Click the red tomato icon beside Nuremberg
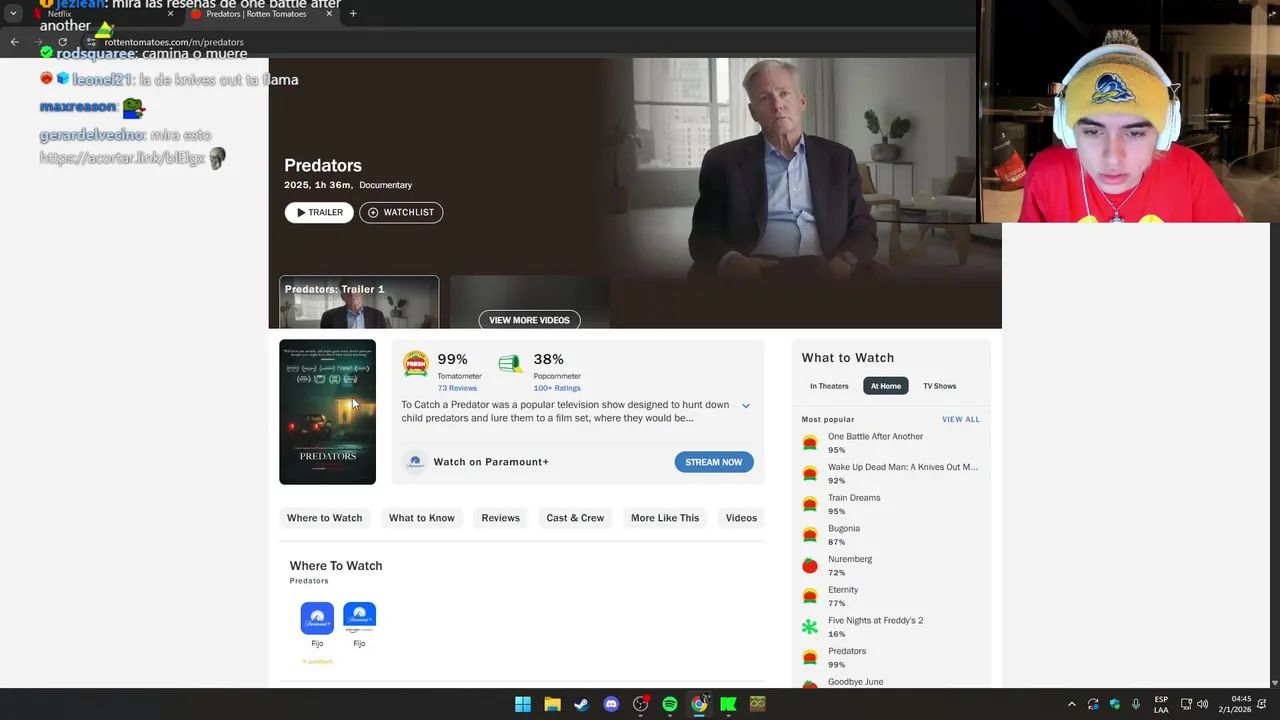The width and height of the screenshot is (1280, 720). [x=810, y=566]
